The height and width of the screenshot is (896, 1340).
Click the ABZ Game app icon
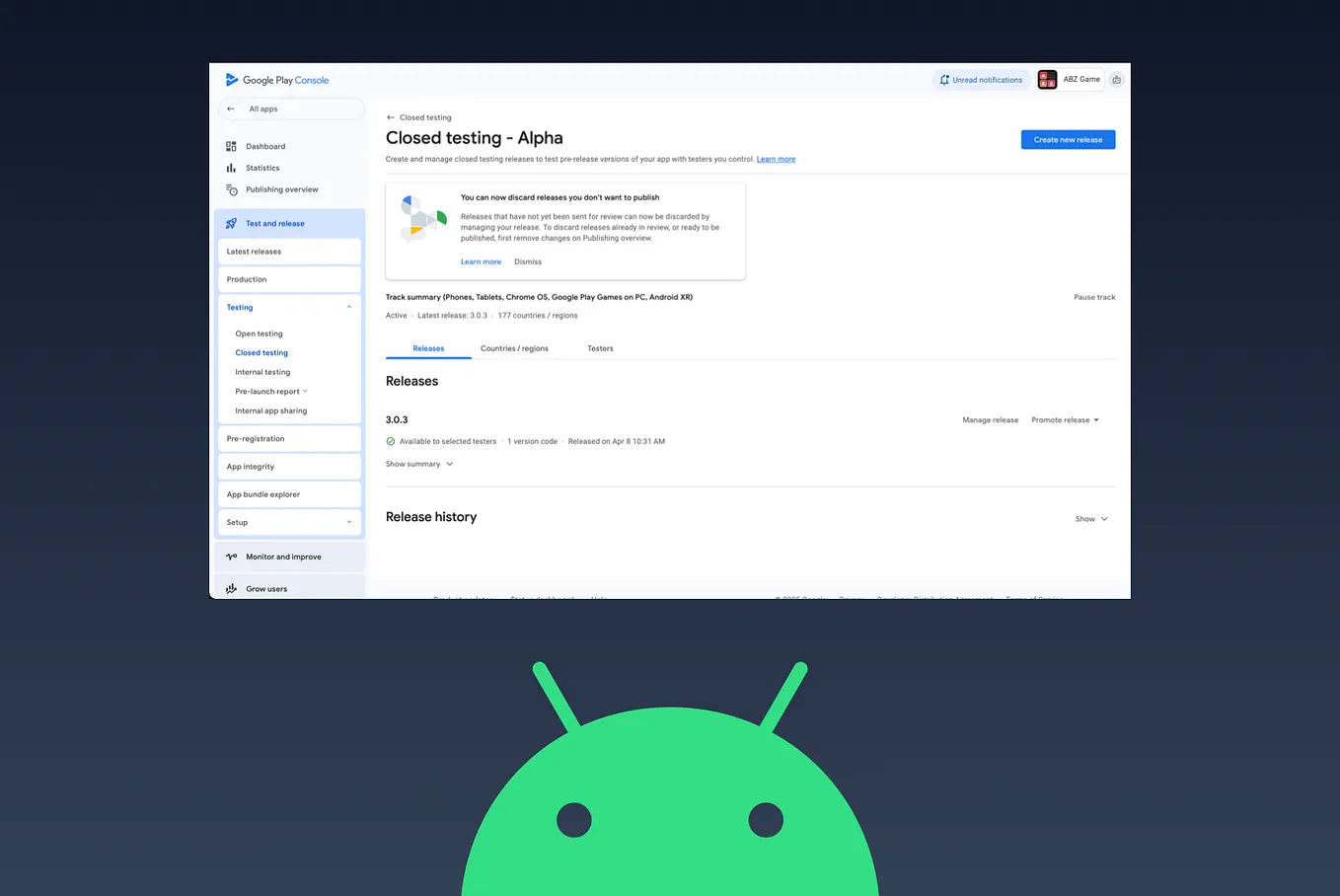[1048, 80]
